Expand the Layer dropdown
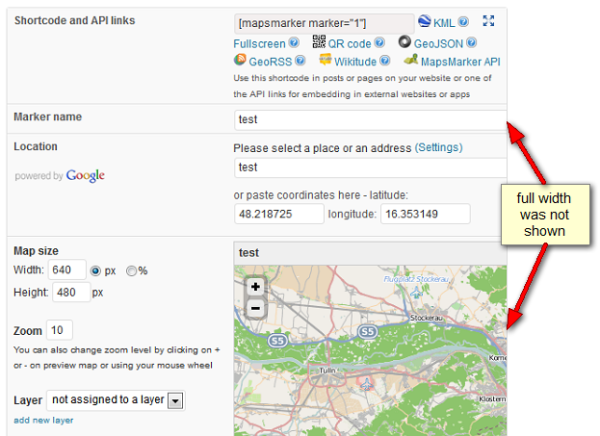Viewport: 600px width, 436px height. (x=176, y=401)
